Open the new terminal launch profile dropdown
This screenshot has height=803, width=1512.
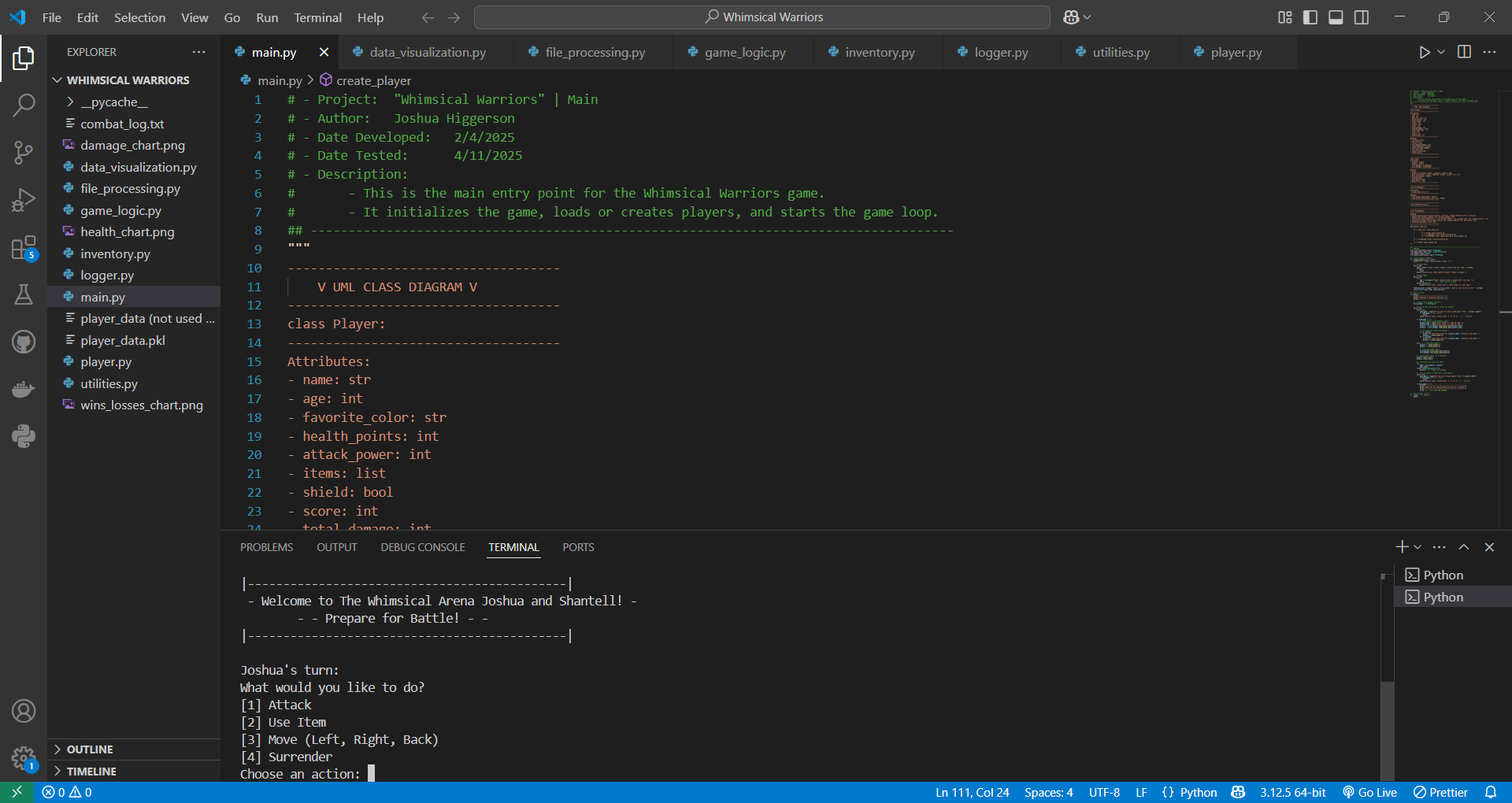click(x=1418, y=547)
